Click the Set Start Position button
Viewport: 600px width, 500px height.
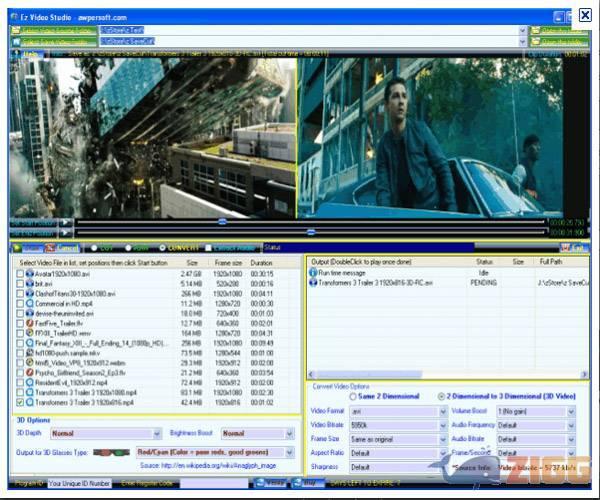tap(34, 222)
